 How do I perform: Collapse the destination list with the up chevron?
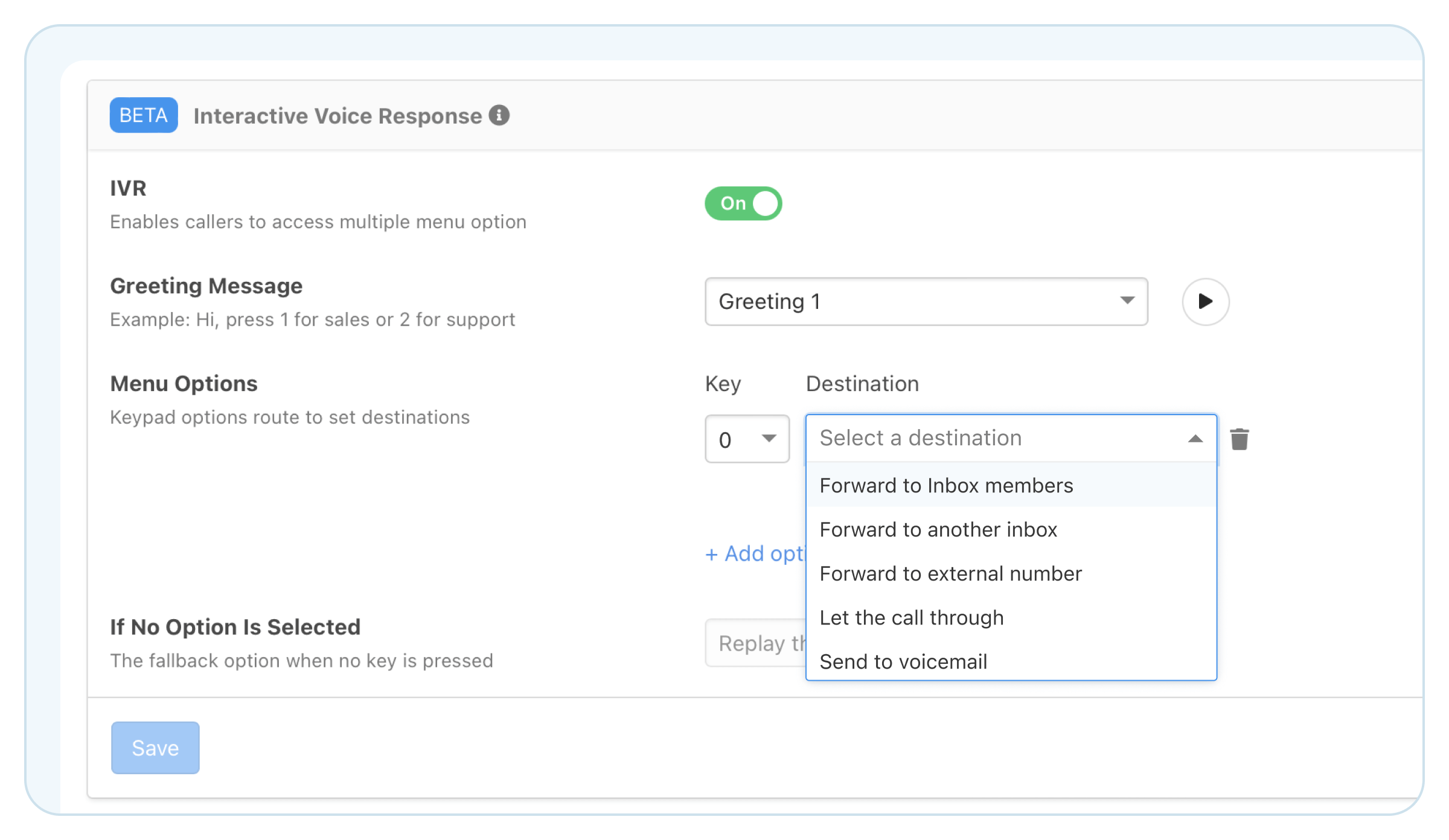[1196, 439]
